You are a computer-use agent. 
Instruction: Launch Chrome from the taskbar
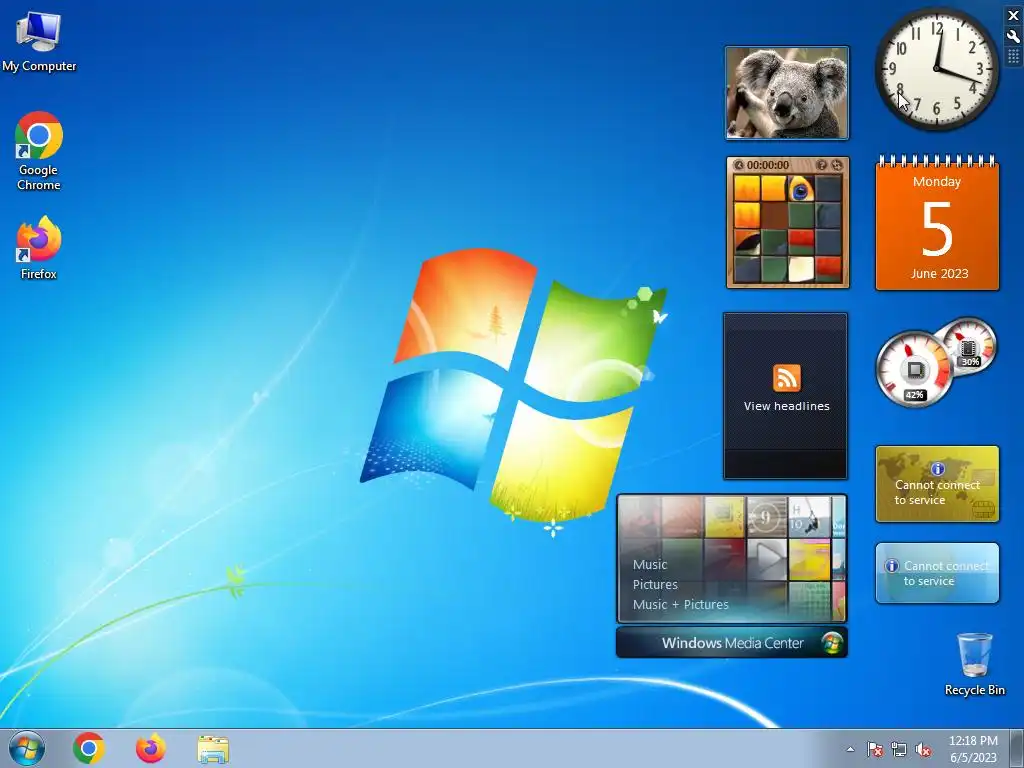click(x=89, y=748)
